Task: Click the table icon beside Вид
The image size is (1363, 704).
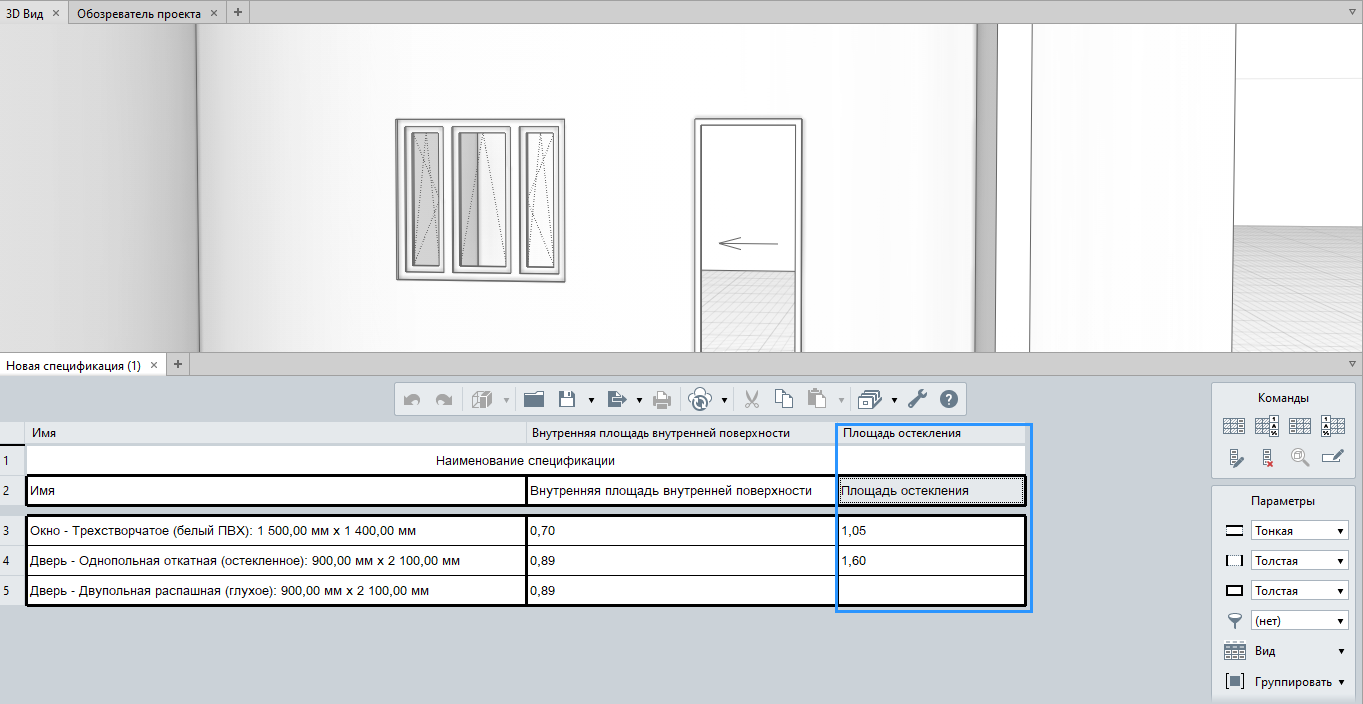Action: coord(1235,651)
